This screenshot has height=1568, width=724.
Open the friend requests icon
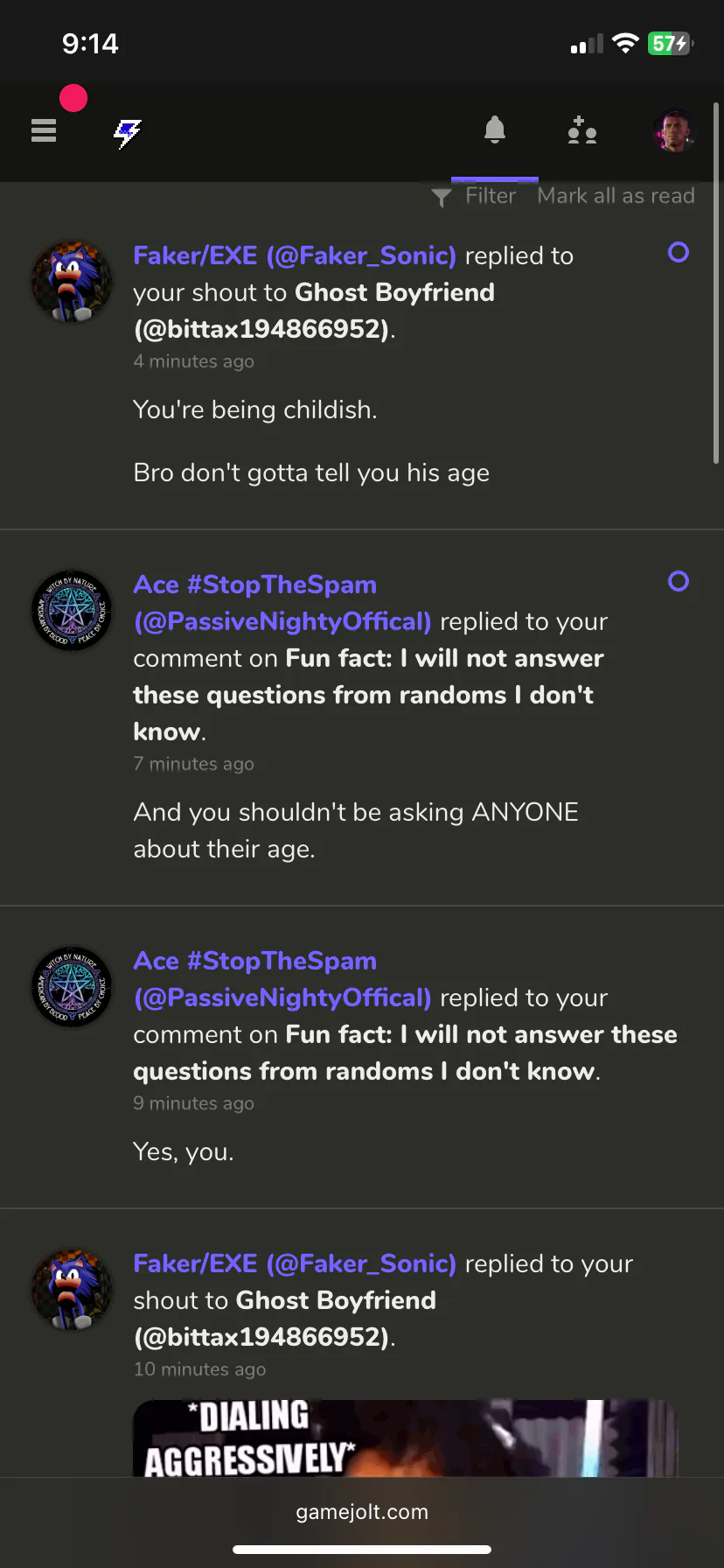(582, 130)
